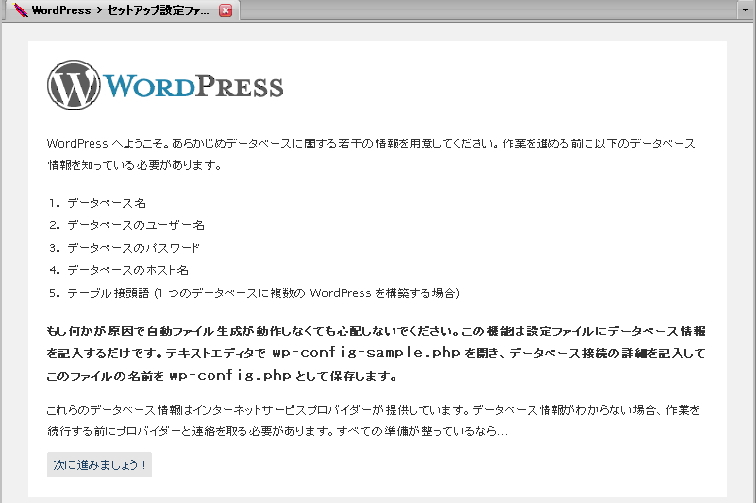Viewport: 756px width, 503px height.
Task: Click the bold wp-config-sample.php text
Action: pos(366,353)
